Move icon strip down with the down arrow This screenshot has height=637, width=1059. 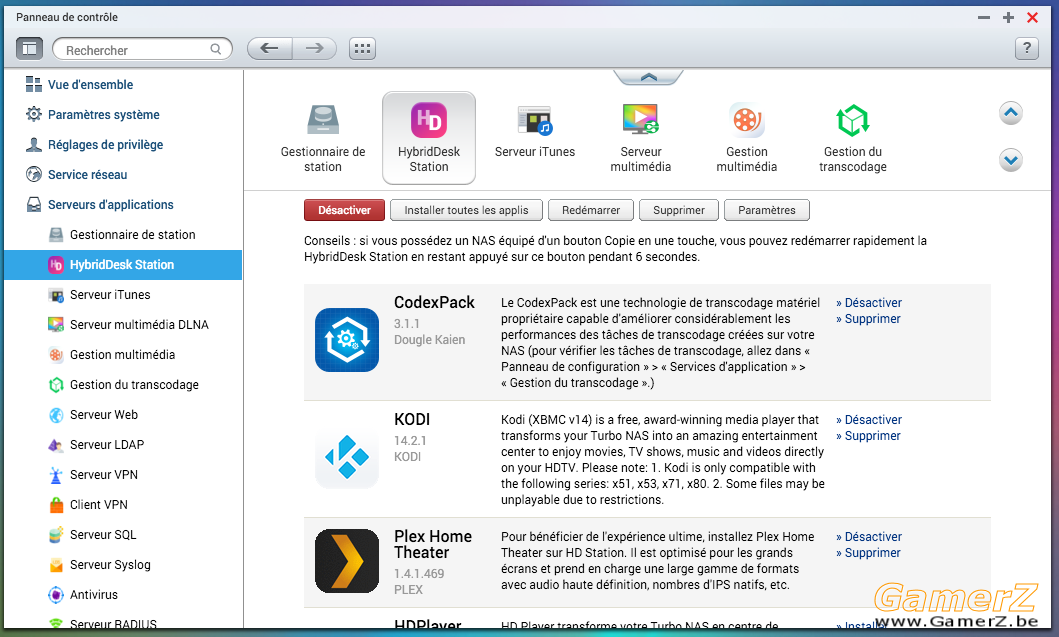pyautogui.click(x=1011, y=160)
